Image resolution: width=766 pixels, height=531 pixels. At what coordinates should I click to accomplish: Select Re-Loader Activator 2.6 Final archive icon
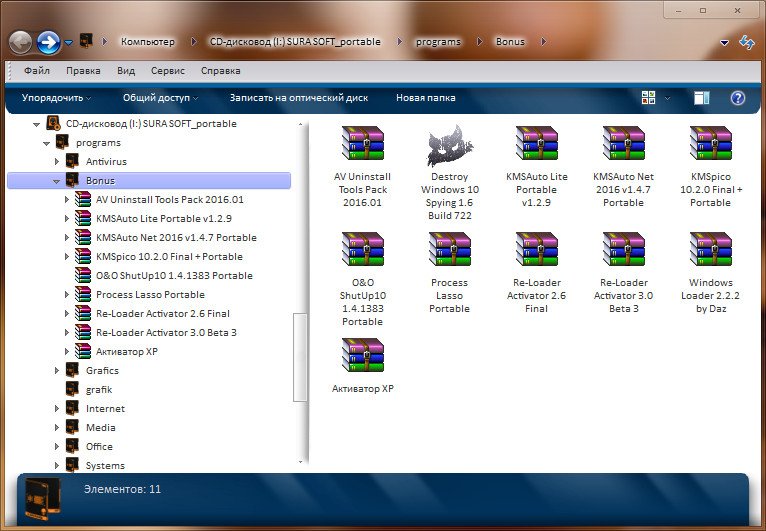tap(536, 249)
